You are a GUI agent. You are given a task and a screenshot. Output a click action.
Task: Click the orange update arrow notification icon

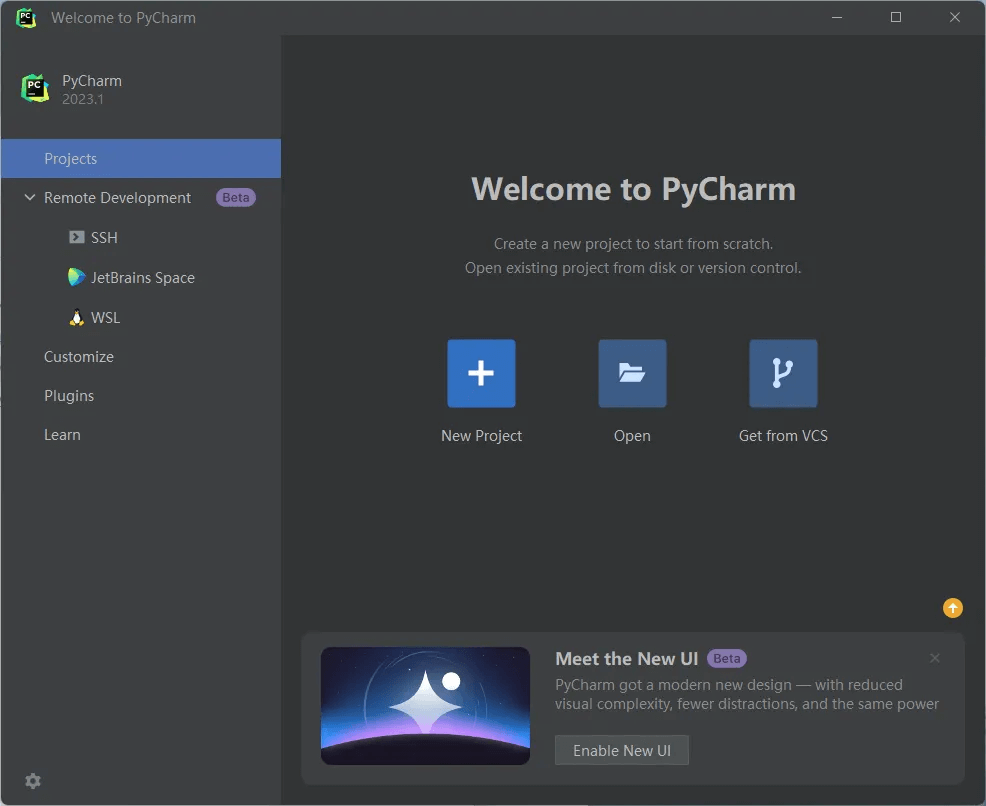pyautogui.click(x=953, y=608)
